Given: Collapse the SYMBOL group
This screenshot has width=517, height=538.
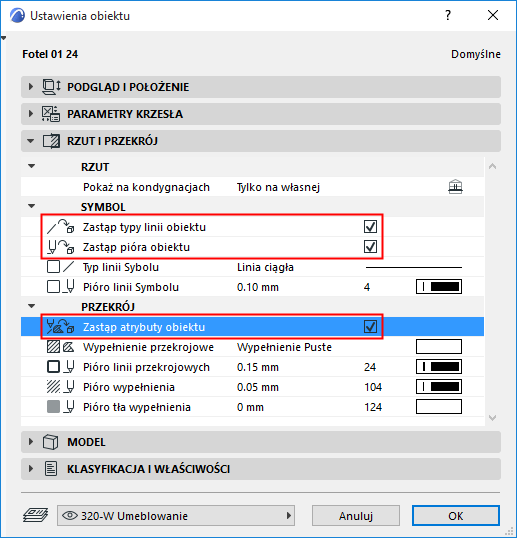Looking at the screenshot, I should 32,207.
